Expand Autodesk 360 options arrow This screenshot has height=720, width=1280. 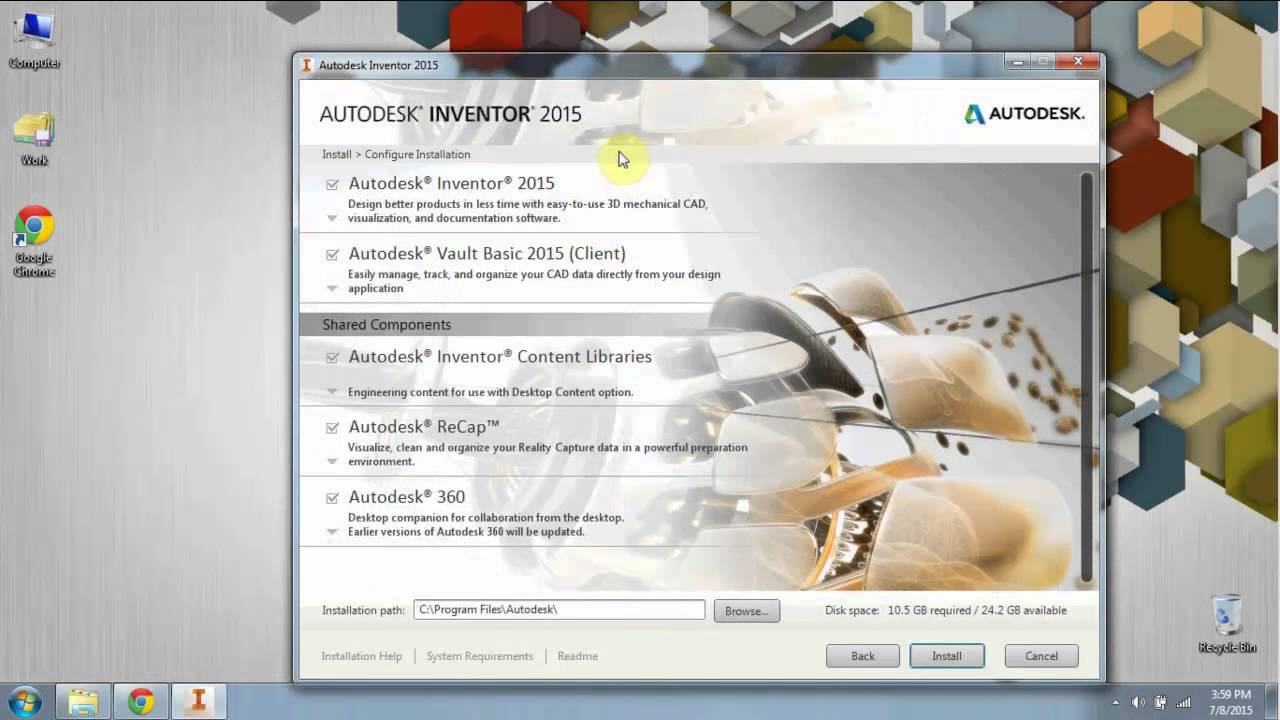point(332,531)
